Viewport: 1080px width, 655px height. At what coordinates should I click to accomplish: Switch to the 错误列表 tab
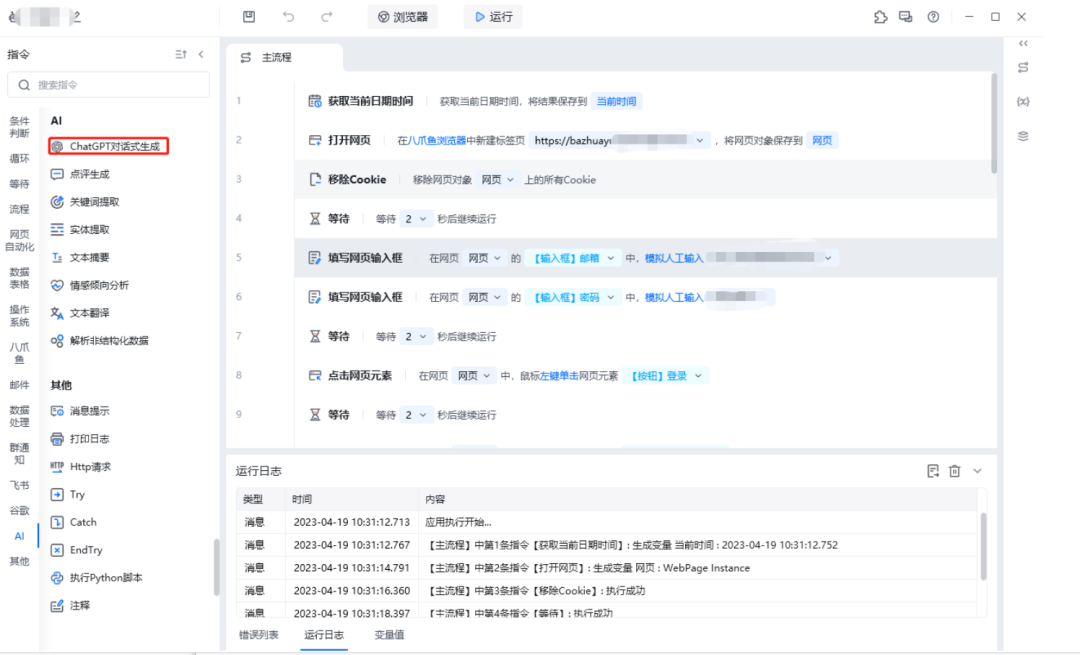coord(260,634)
